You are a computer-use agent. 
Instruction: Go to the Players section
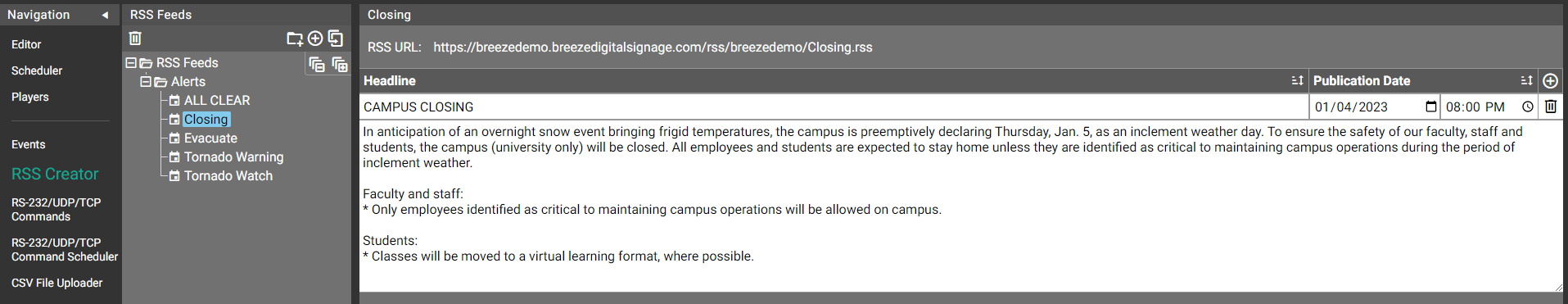[30, 97]
